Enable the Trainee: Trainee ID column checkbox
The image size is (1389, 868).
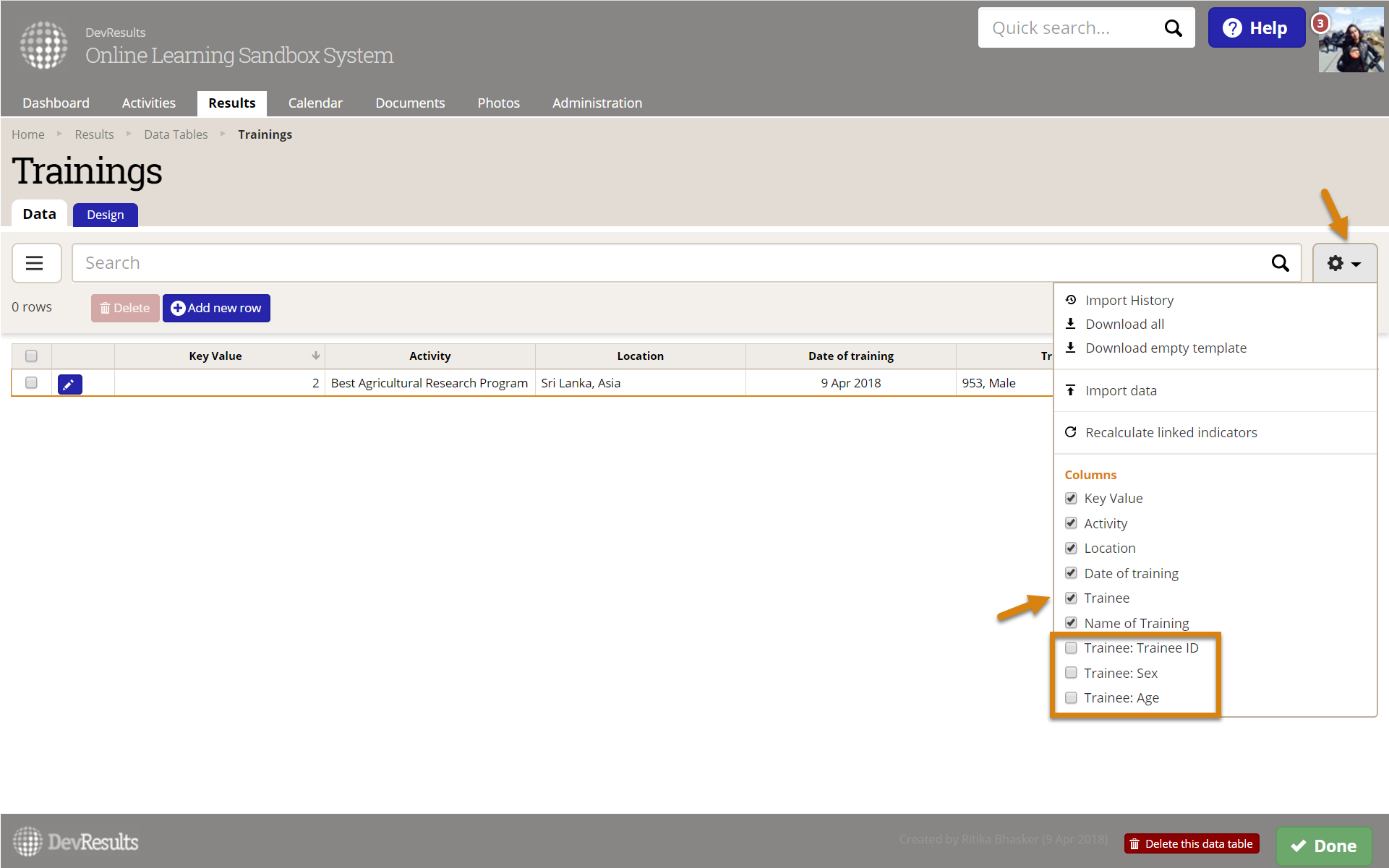pyautogui.click(x=1071, y=648)
